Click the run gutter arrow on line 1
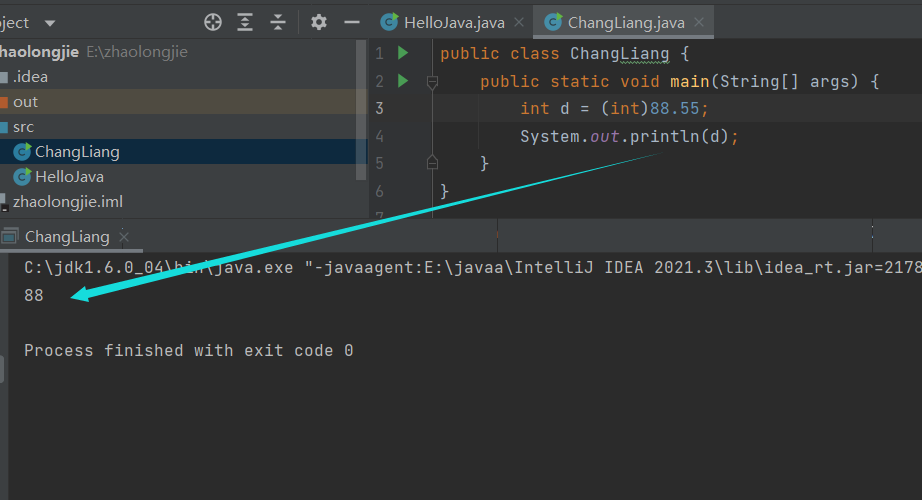The width and height of the screenshot is (922, 500). click(403, 53)
